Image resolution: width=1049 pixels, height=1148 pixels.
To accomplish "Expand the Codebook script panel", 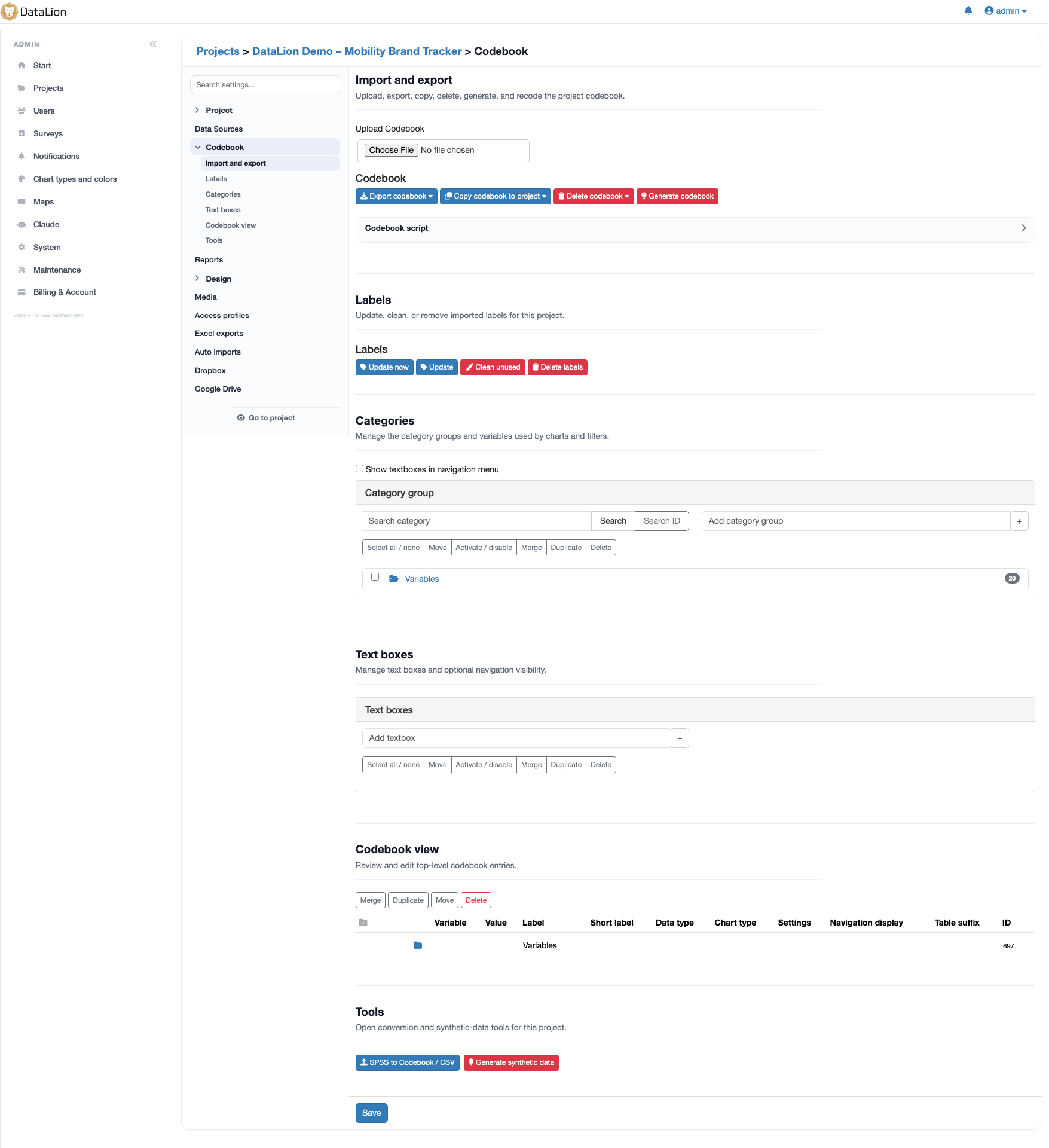I will tap(695, 228).
